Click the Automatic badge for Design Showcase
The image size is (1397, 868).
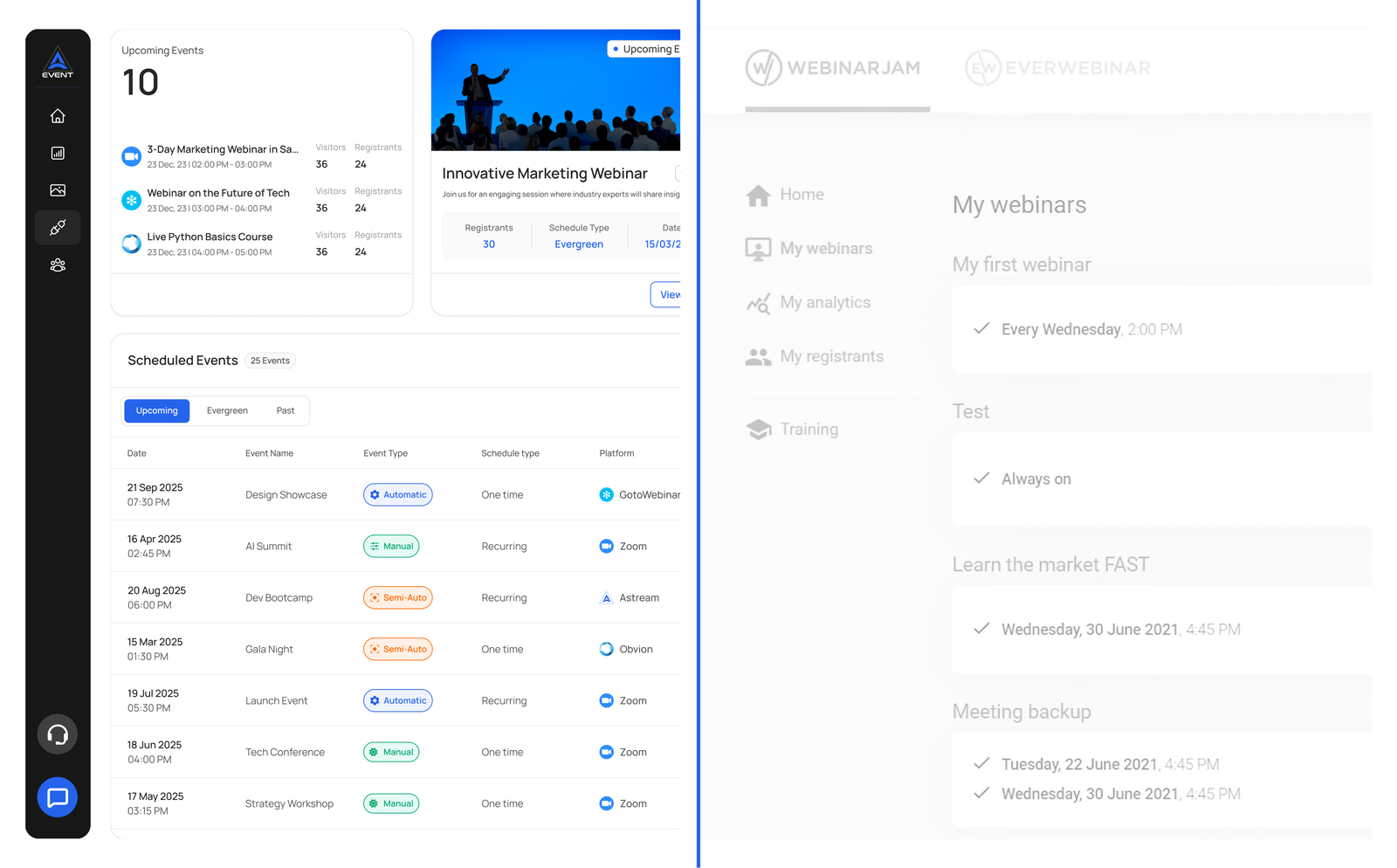pyautogui.click(x=398, y=494)
